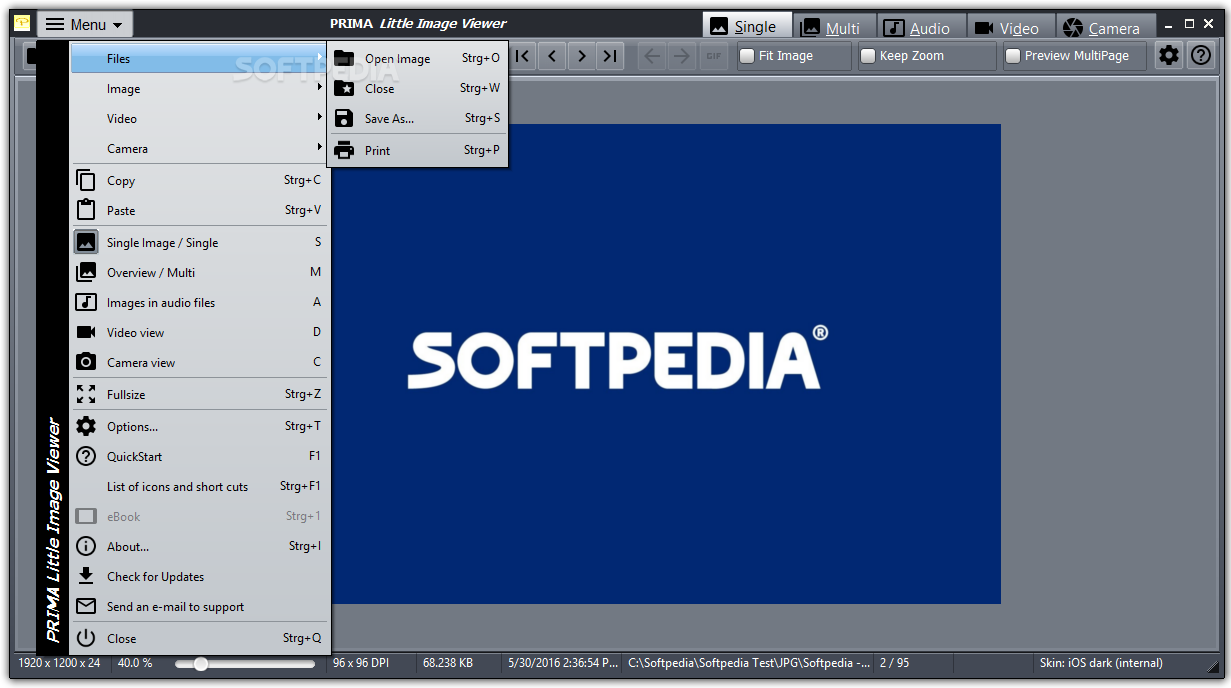The height and width of the screenshot is (688, 1231).
Task: Expand the Camera submenu
Action: click(x=200, y=148)
